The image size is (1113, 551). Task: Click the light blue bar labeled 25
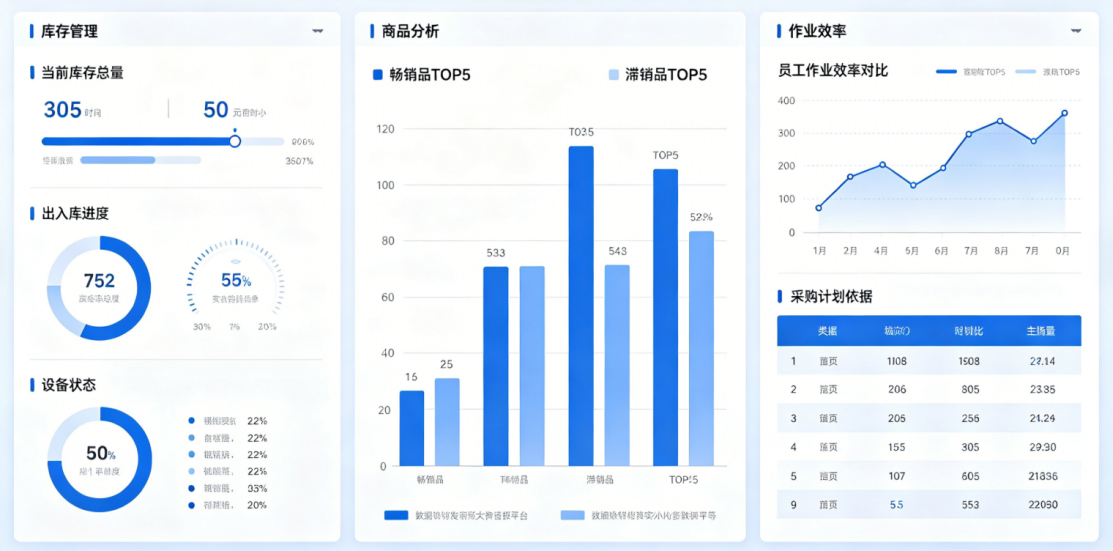coord(447,421)
